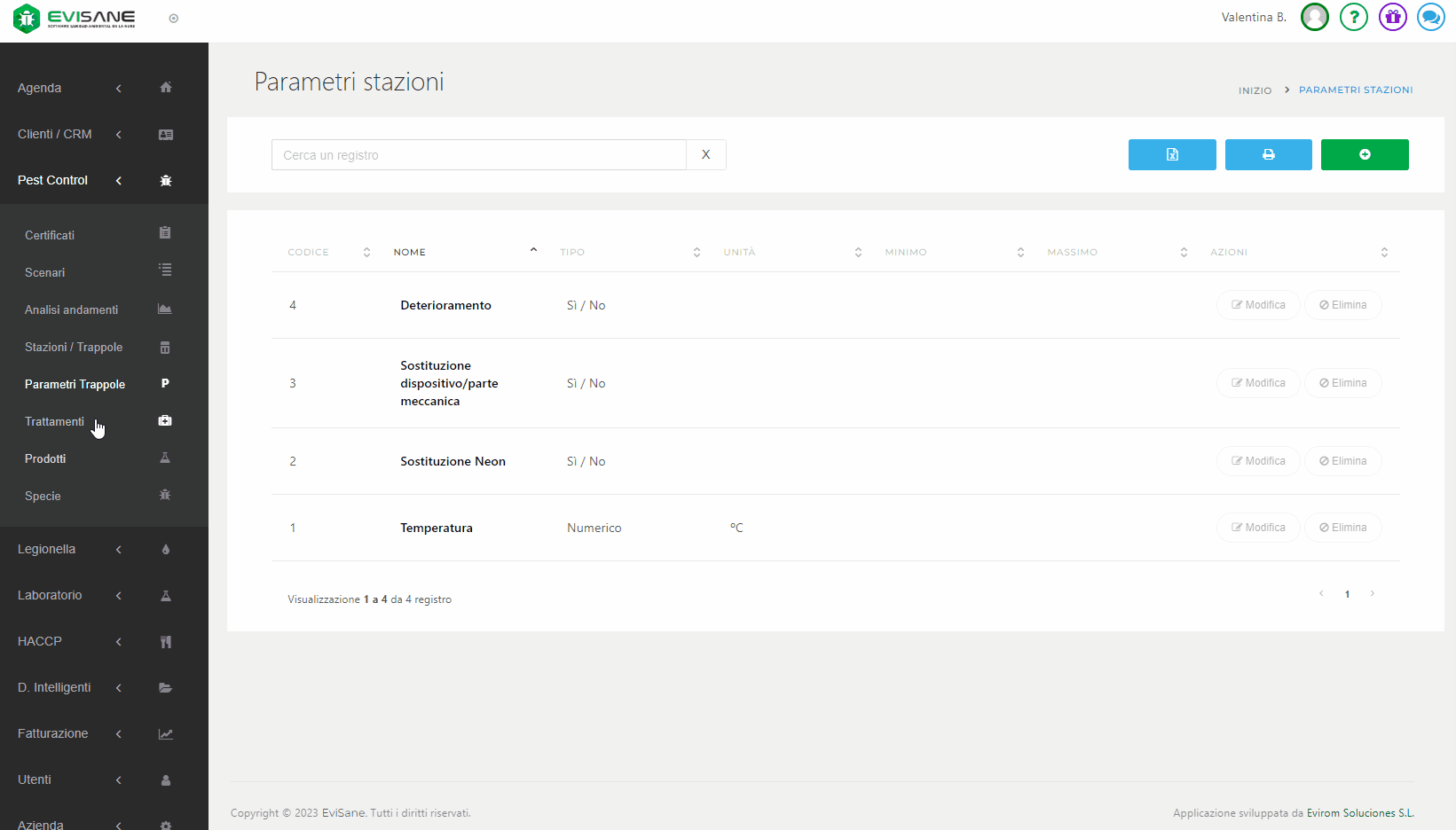
Task: Click Elimina for Deterioramento row
Action: pyautogui.click(x=1342, y=305)
